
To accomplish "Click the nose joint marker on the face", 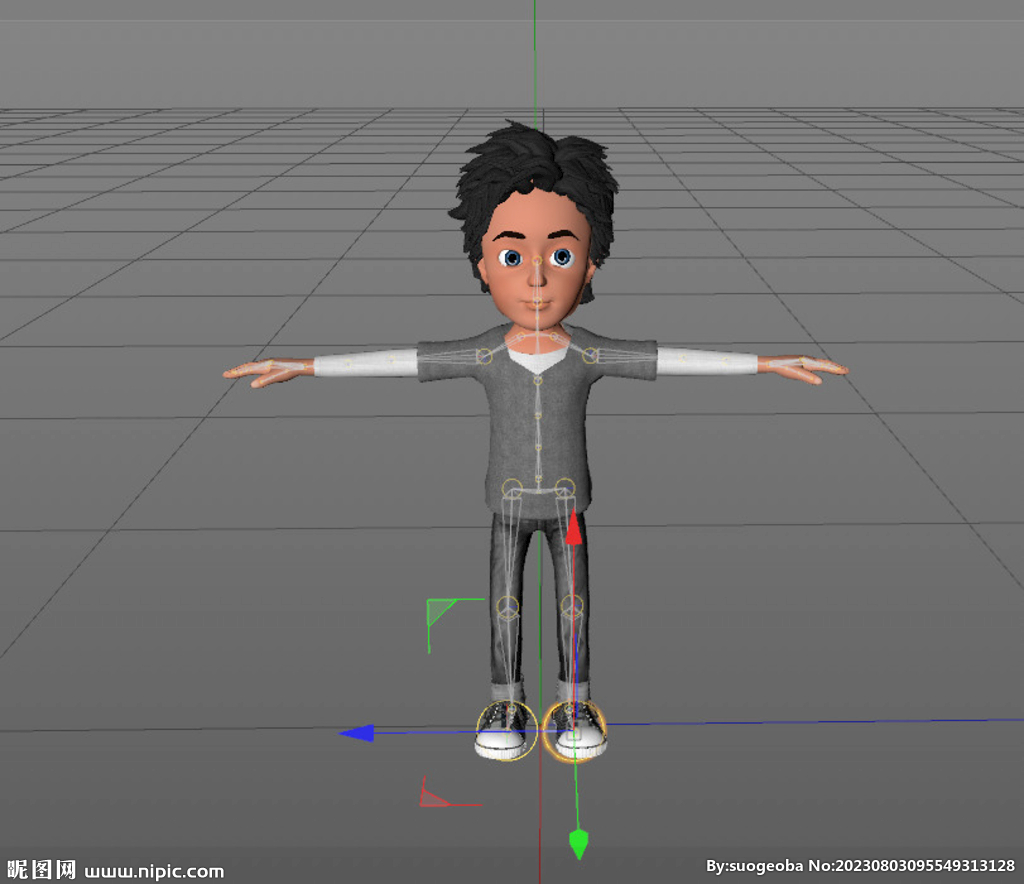I will click(x=537, y=261).
